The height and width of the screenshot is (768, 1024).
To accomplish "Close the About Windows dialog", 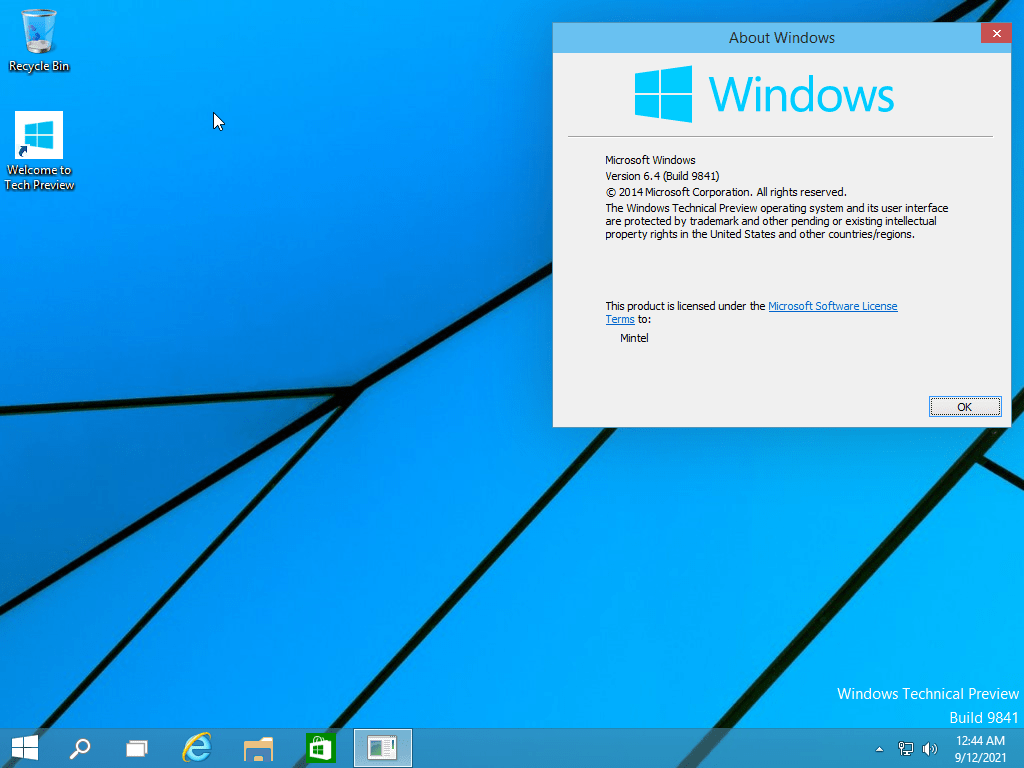I will [995, 34].
